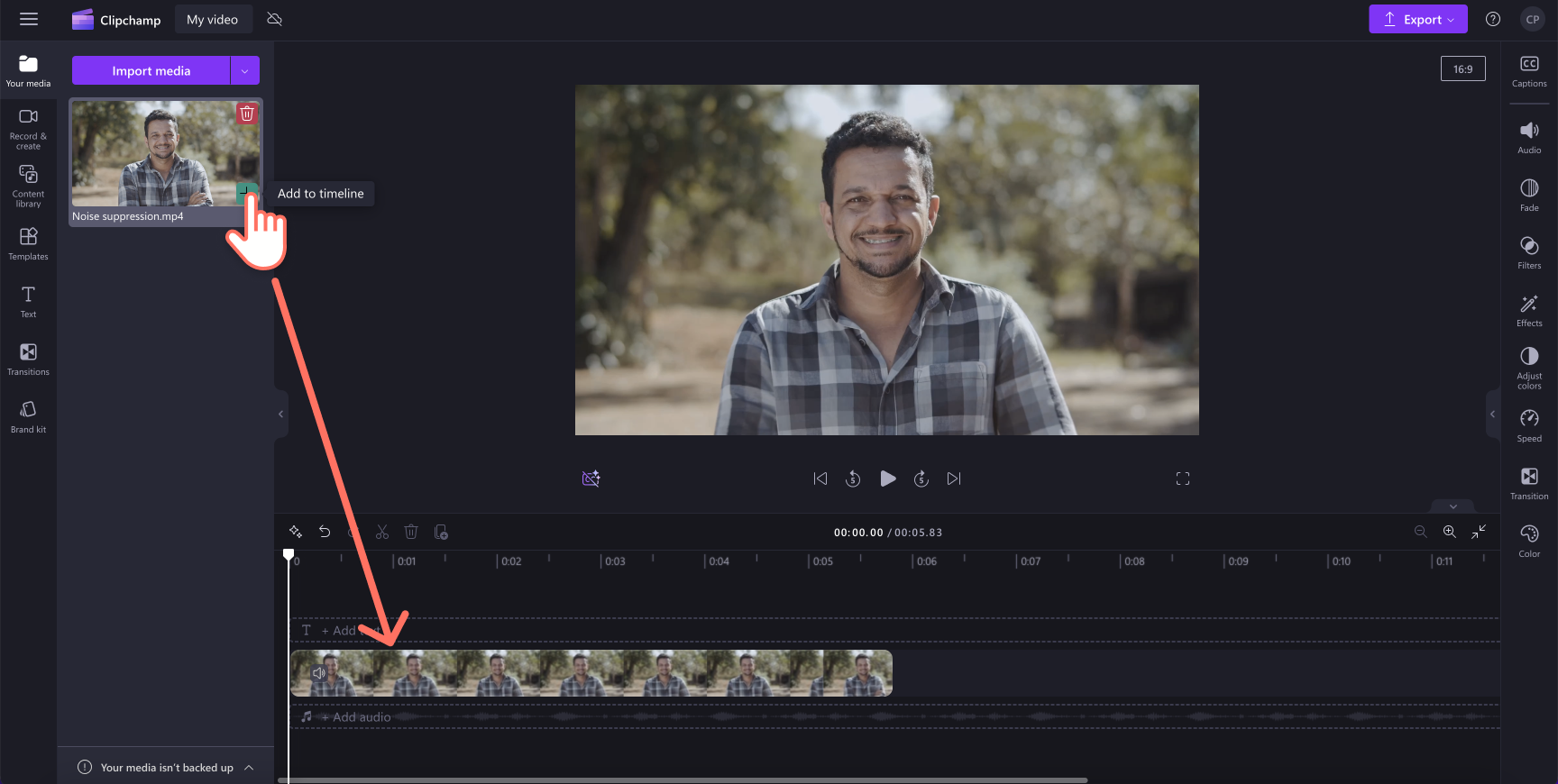
Task: Click the 0:05 mark on timeline ruler
Action: pos(822,561)
